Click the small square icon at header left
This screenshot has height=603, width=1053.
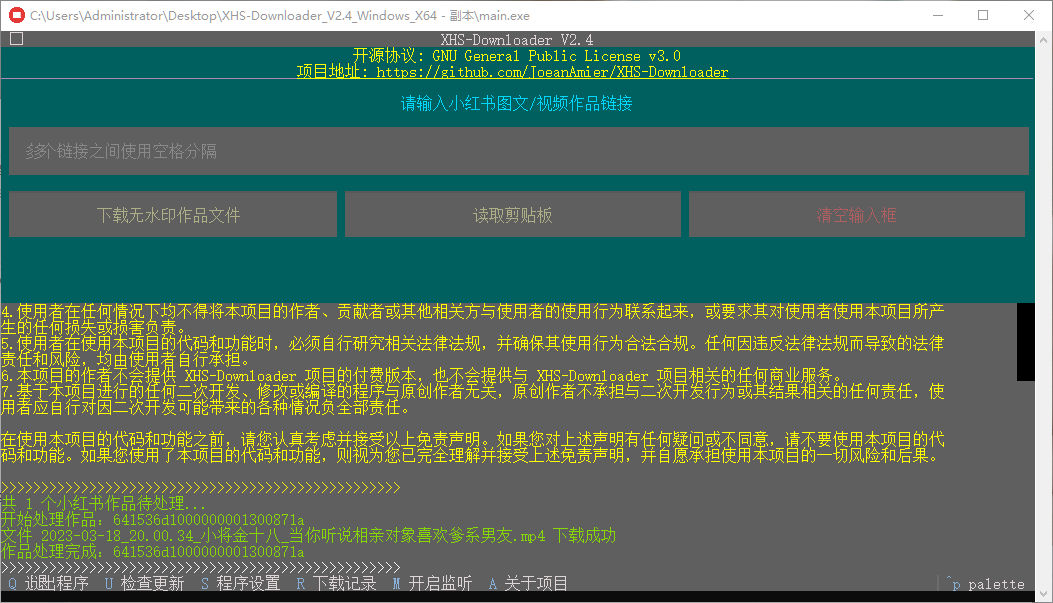pyautogui.click(x=17, y=39)
